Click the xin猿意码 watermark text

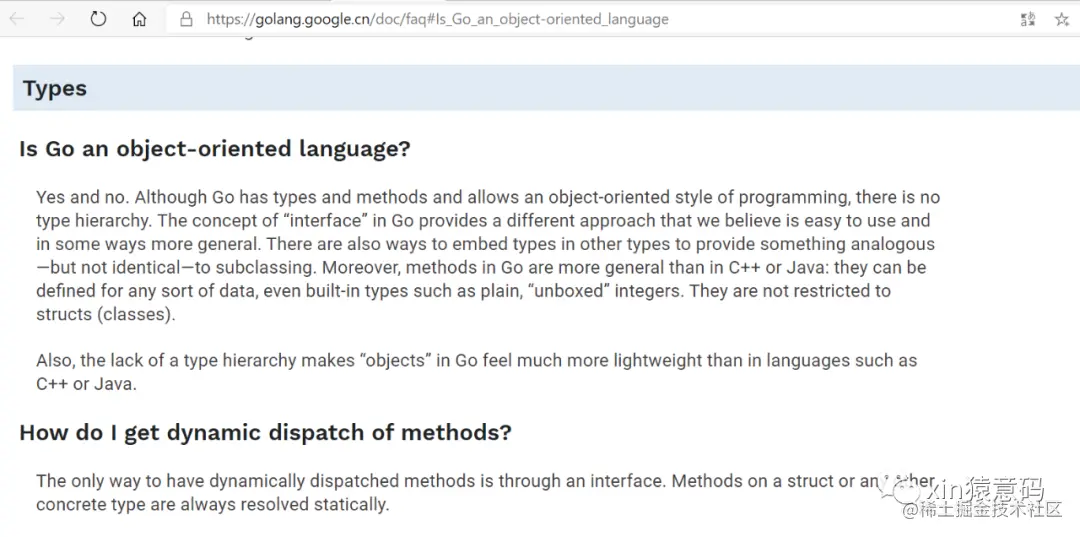(x=985, y=490)
